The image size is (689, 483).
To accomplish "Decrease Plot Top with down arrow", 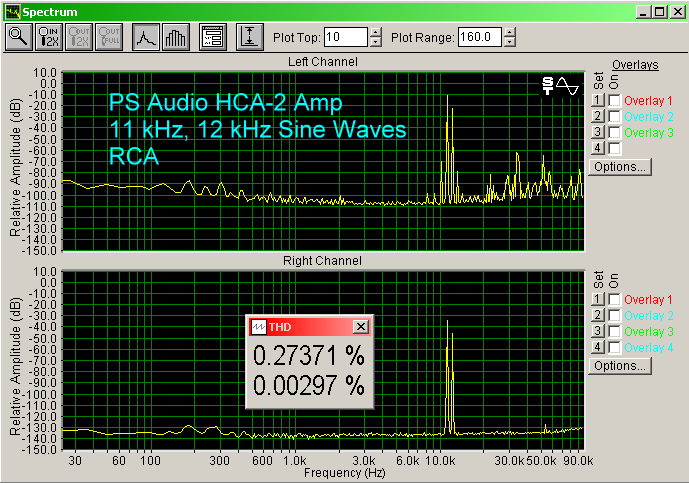I will pos(375,42).
